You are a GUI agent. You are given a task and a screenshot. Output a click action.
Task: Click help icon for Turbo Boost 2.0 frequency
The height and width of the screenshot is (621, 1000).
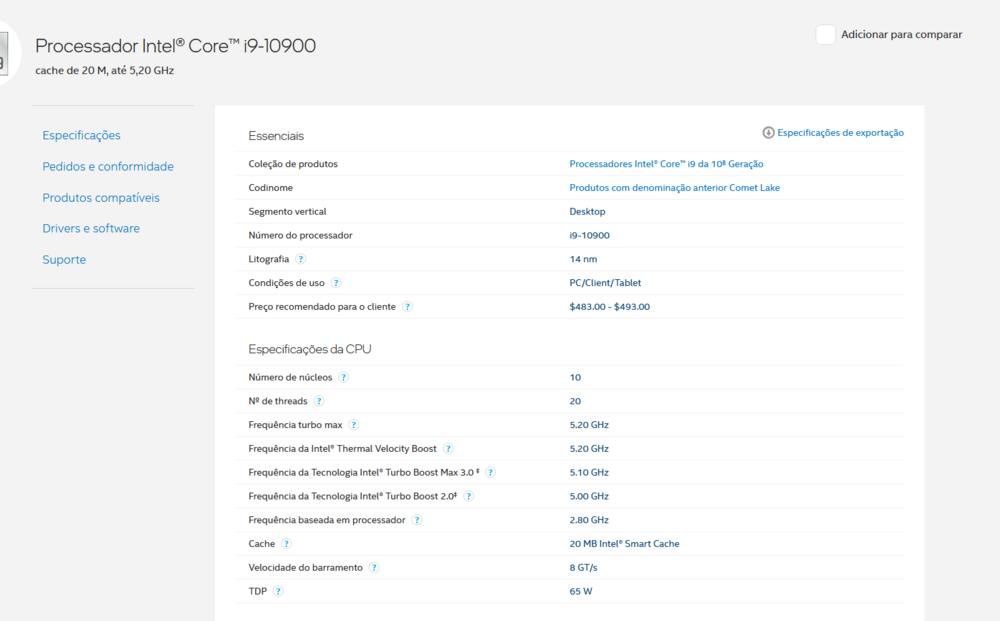coord(469,496)
